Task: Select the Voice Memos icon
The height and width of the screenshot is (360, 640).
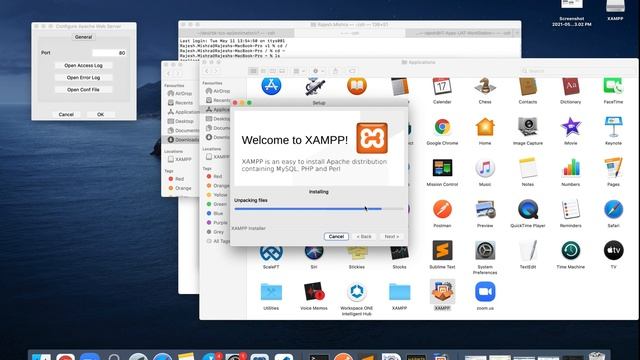Action: [x=314, y=292]
